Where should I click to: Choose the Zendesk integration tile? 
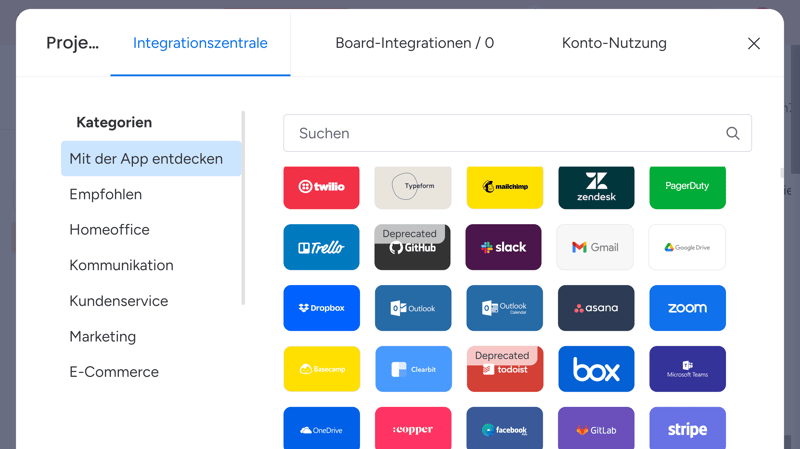596,187
